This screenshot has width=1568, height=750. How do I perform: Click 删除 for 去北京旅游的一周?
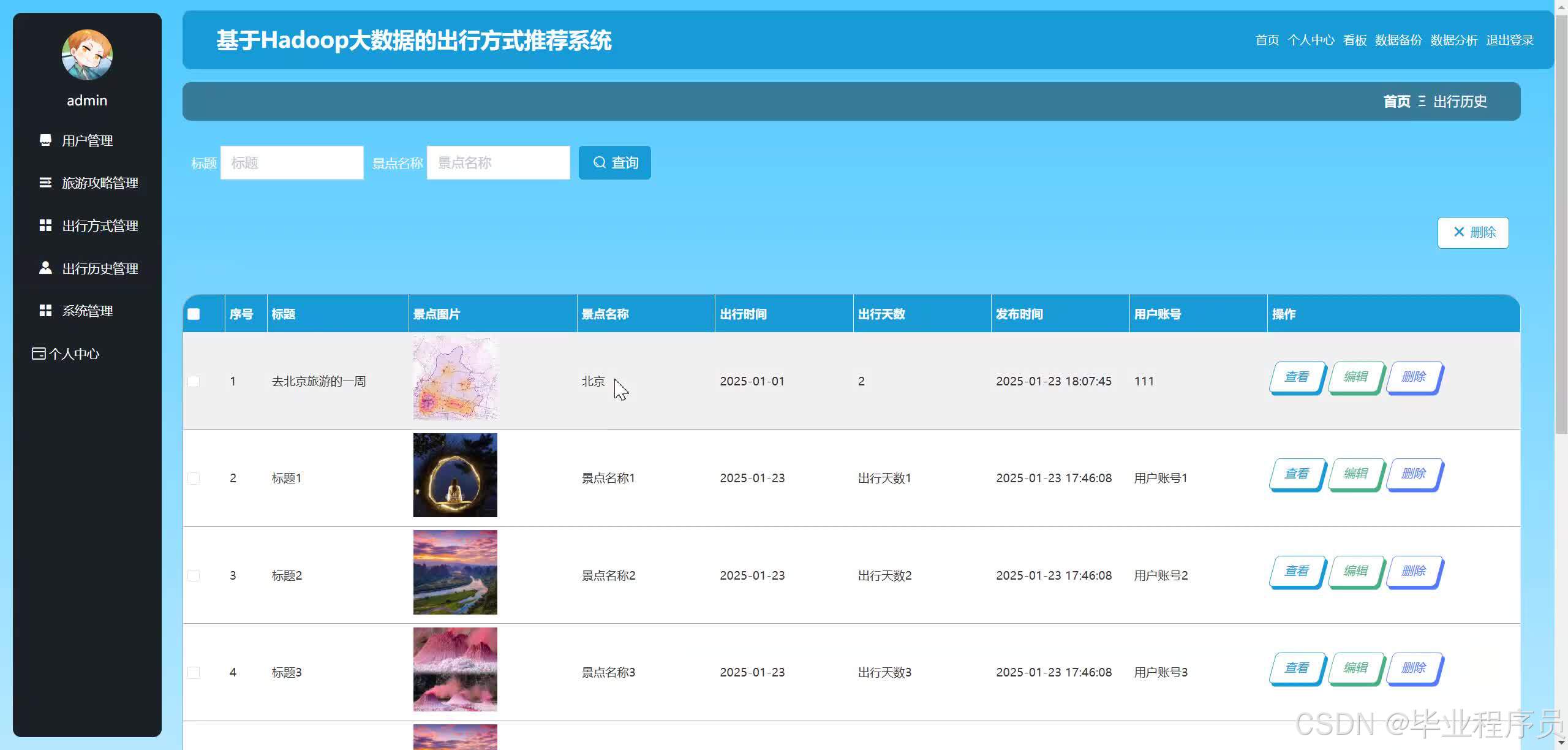pyautogui.click(x=1414, y=377)
